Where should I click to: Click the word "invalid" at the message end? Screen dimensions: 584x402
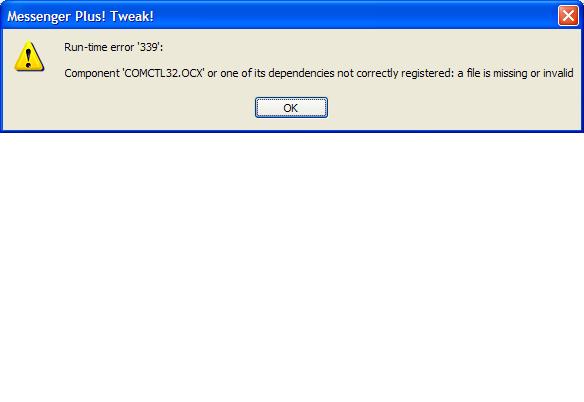click(x=558, y=73)
